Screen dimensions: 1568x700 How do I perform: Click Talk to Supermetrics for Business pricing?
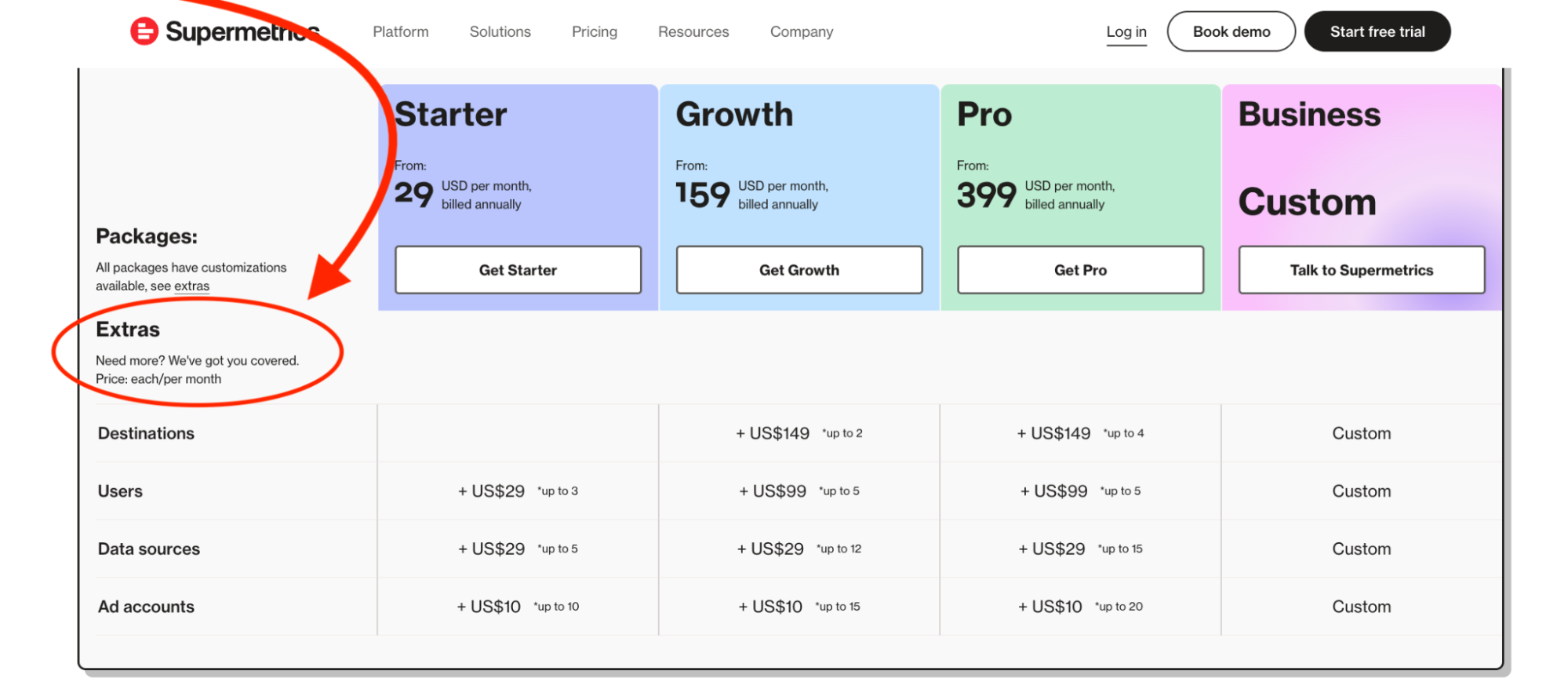[1361, 269]
